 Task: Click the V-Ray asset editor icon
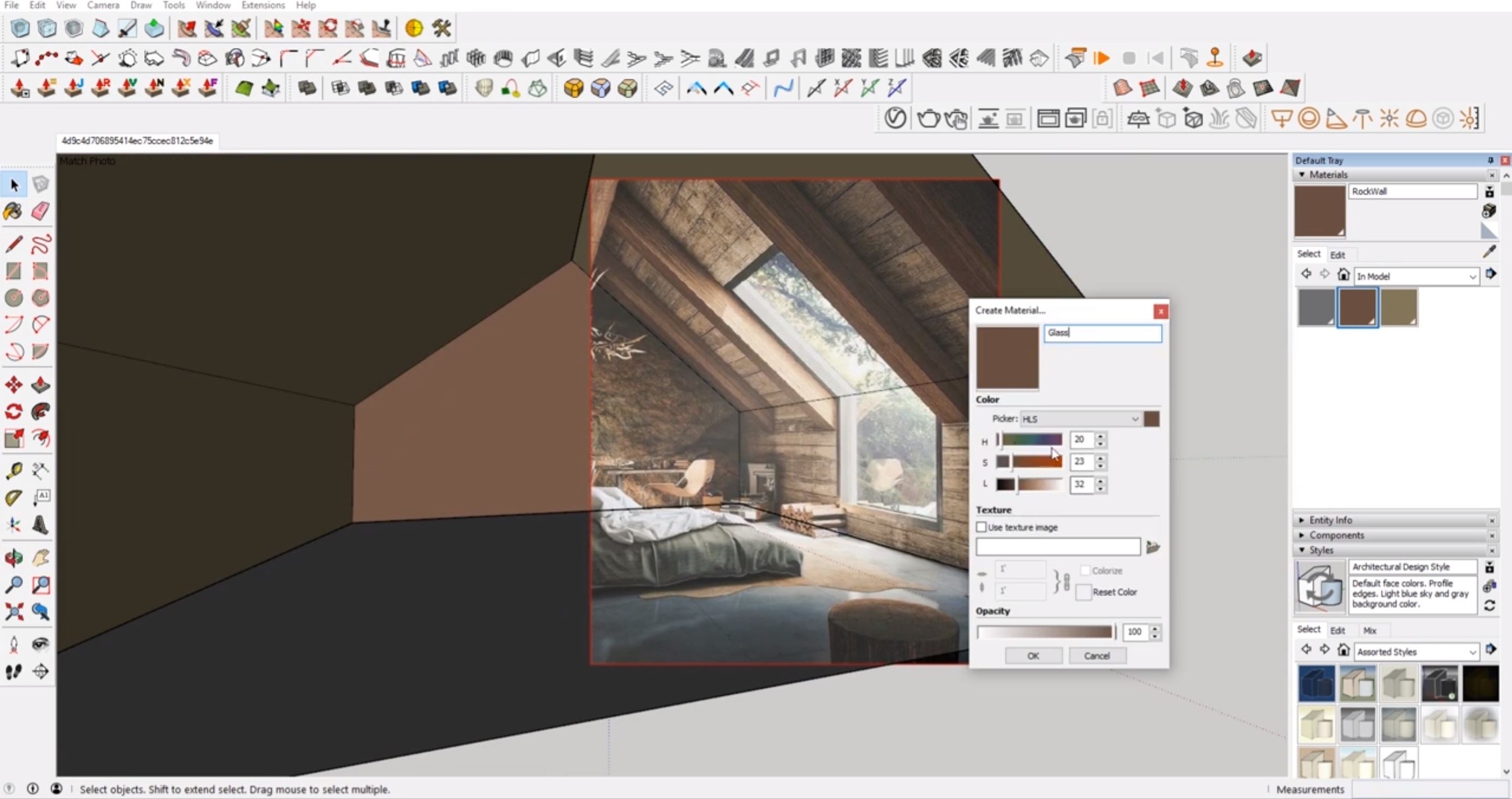[895, 118]
